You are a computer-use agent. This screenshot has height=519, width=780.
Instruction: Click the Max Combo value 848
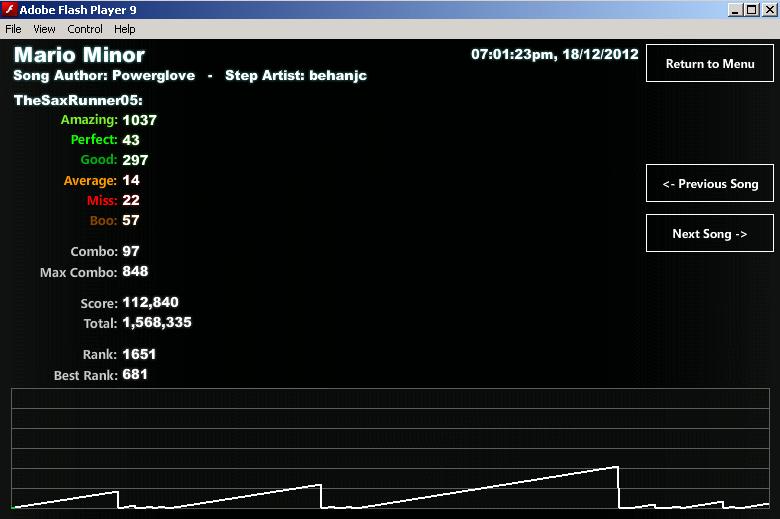click(x=135, y=271)
